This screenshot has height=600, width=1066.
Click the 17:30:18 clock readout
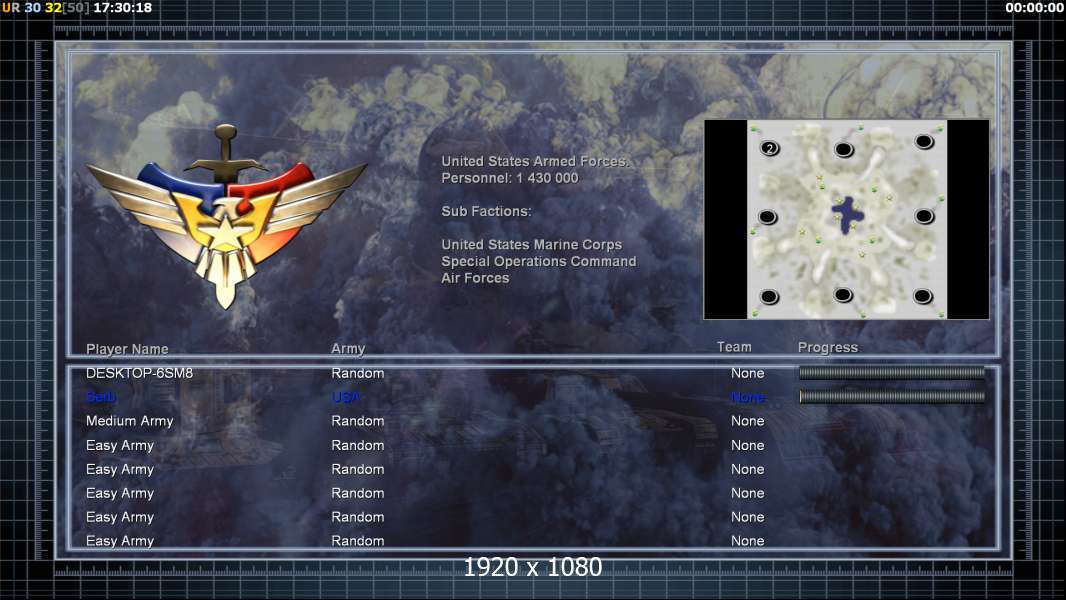click(122, 7)
